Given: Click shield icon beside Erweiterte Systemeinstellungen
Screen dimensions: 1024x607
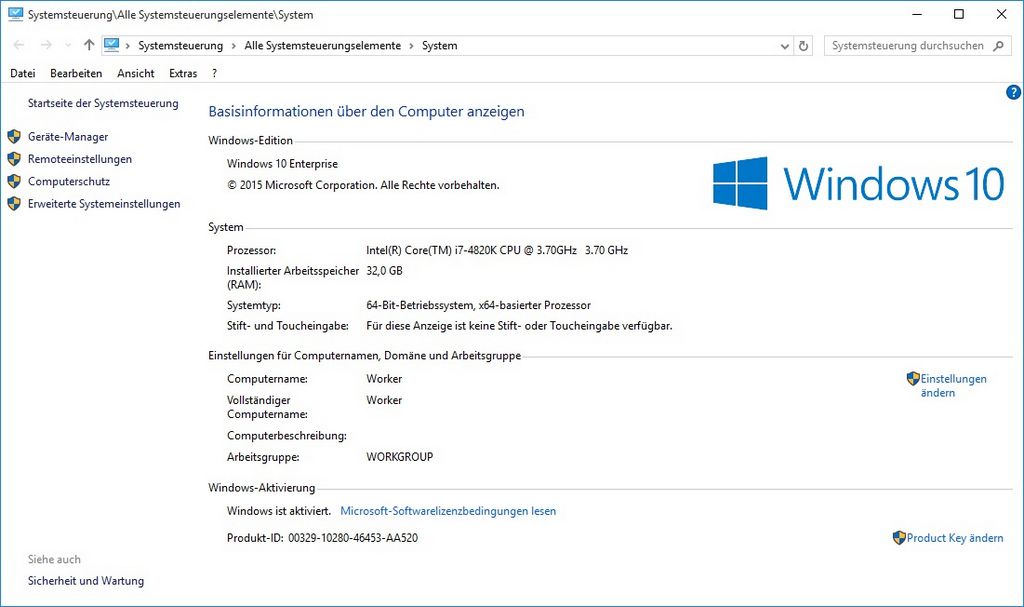Looking at the screenshot, I should pos(14,204).
